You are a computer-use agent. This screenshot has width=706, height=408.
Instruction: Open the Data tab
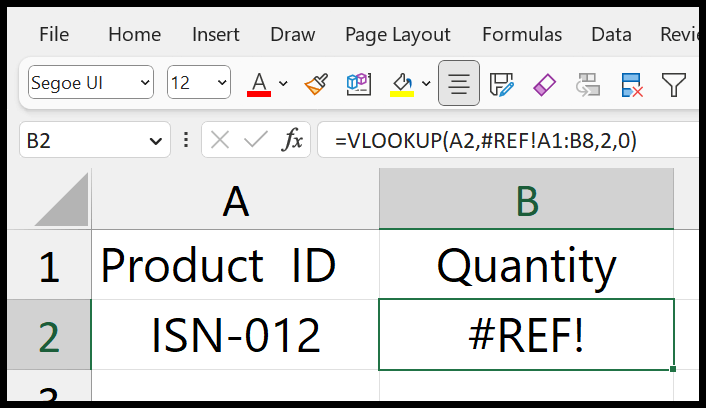[611, 35]
